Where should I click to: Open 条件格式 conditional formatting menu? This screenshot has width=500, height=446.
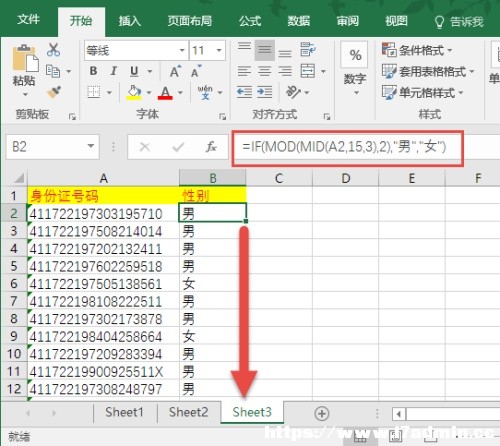point(417,50)
